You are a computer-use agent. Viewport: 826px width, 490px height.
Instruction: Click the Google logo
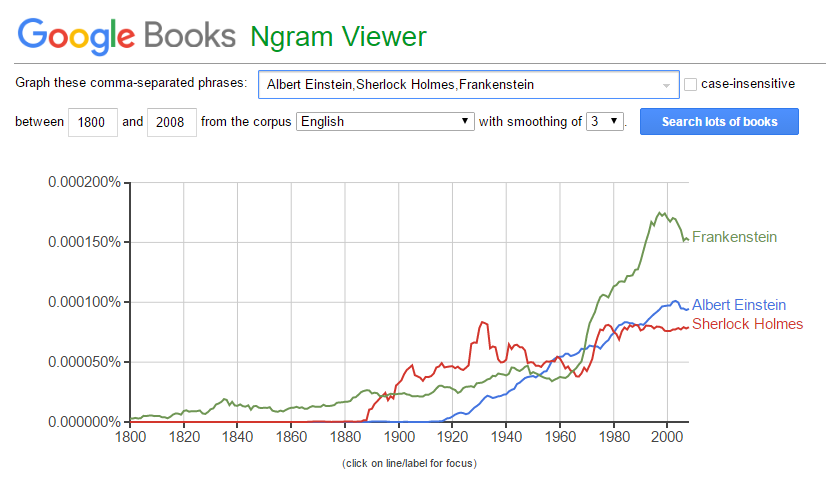[76, 36]
